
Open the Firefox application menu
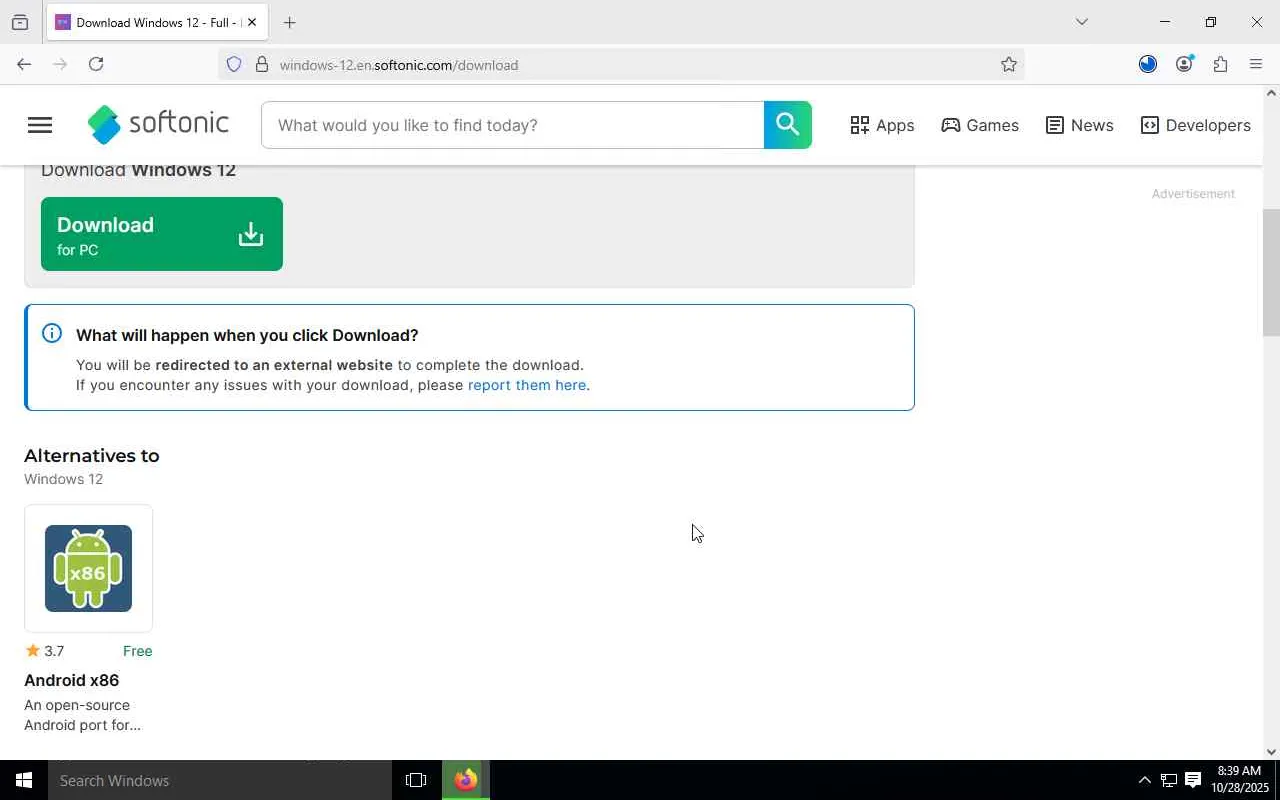point(1256,64)
